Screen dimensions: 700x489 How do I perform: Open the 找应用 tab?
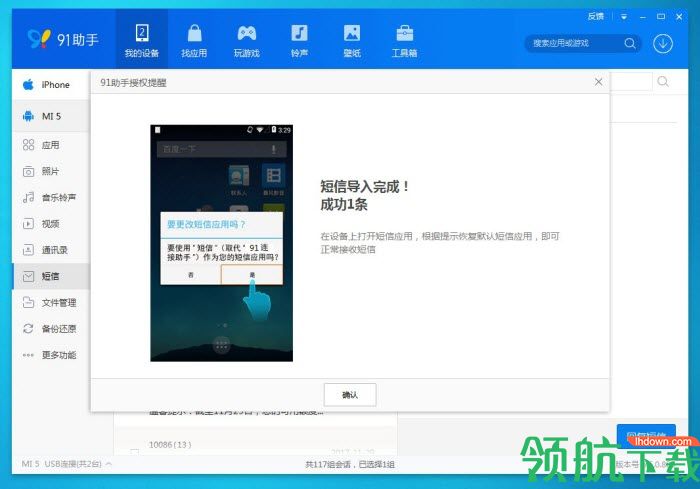pyautogui.click(x=194, y=40)
